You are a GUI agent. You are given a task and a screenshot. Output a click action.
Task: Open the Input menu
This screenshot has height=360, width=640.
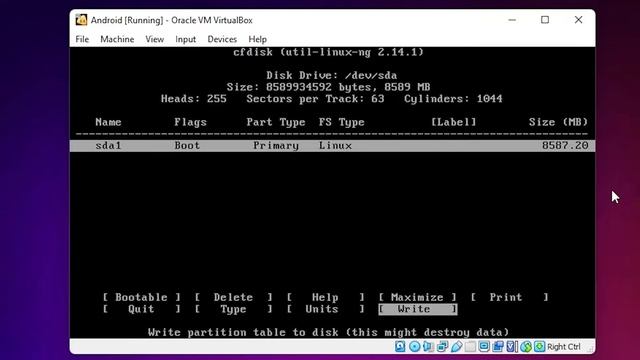pyautogui.click(x=186, y=39)
